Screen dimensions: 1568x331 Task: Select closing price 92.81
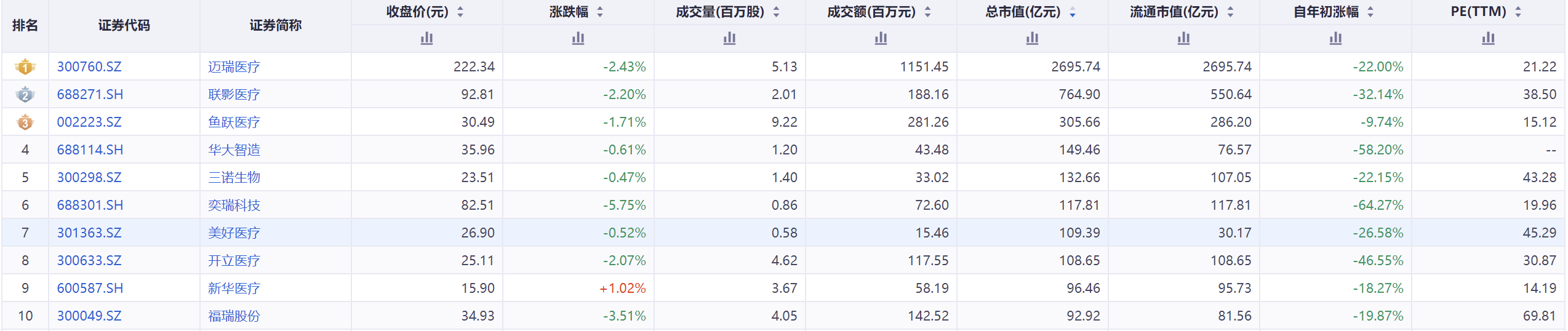point(478,94)
